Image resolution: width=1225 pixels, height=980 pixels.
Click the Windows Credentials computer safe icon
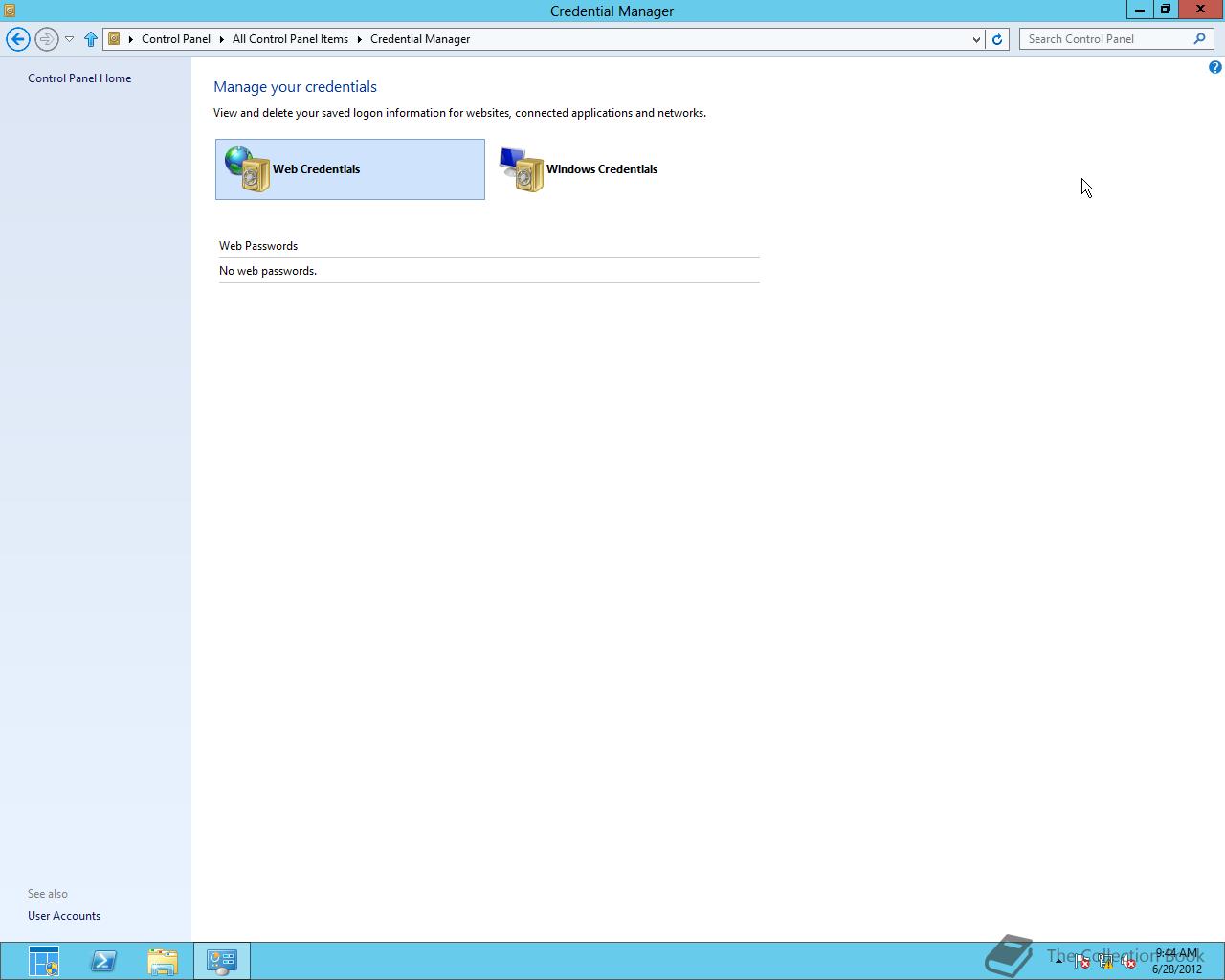coord(522,169)
